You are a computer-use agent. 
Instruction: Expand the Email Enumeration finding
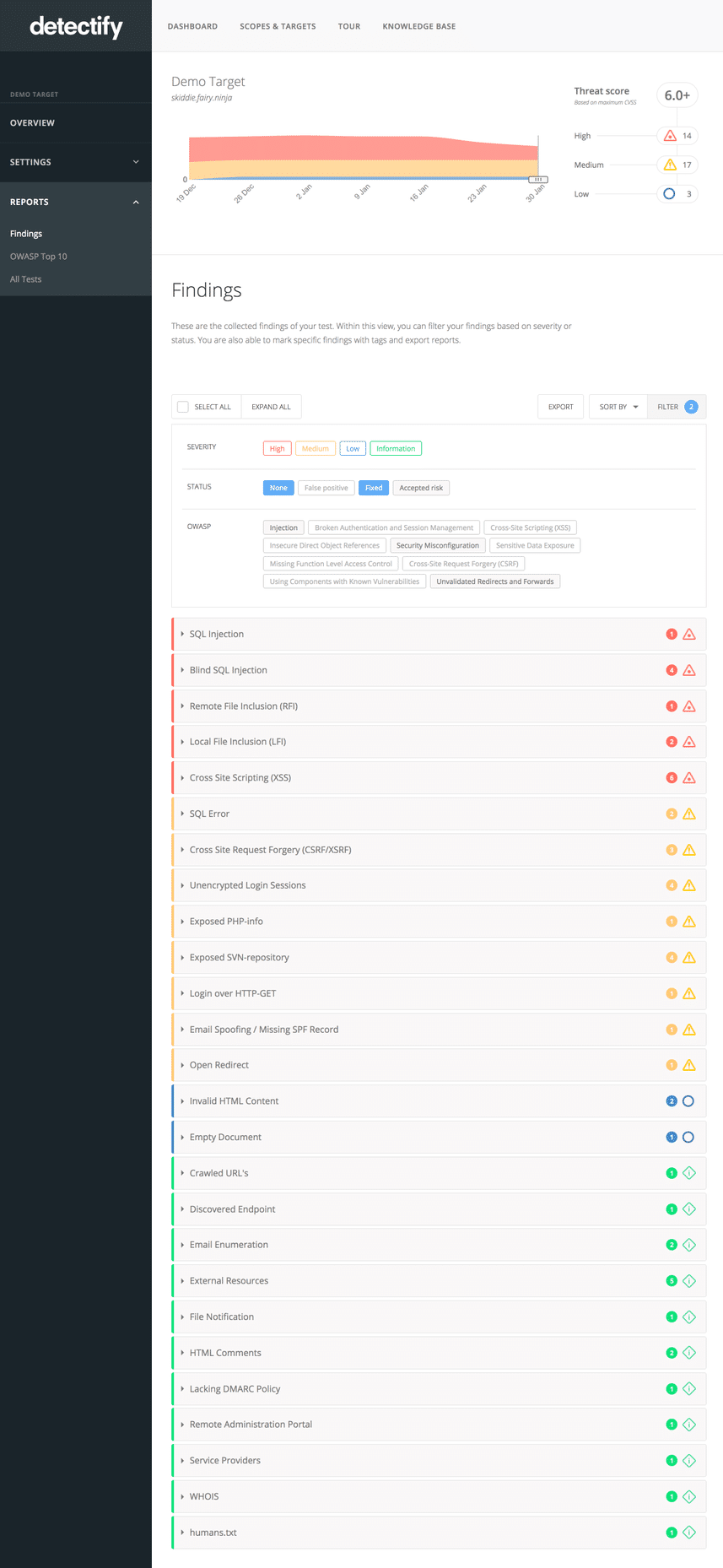(x=439, y=1245)
